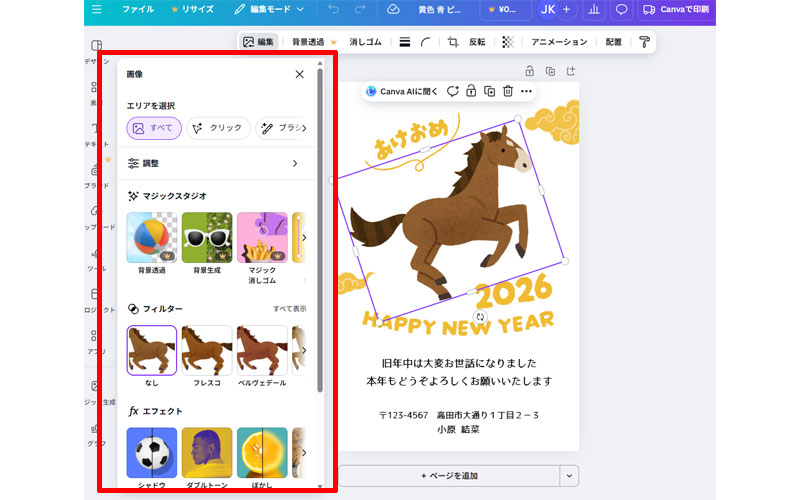Viewport: 800px width, 500px height.
Task: Open the border style lines icon
Action: (405, 42)
